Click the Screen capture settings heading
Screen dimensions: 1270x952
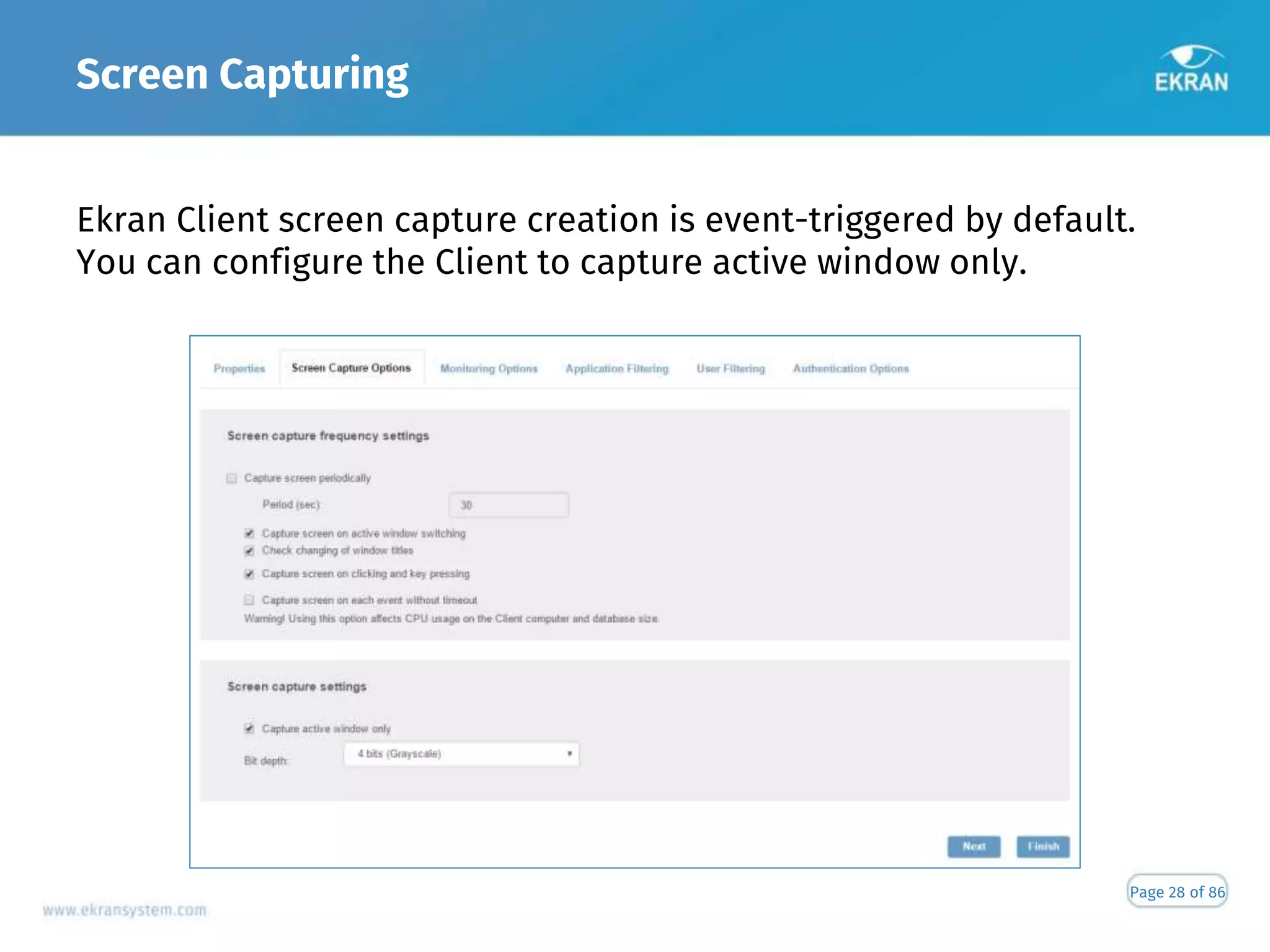pyautogui.click(x=297, y=687)
